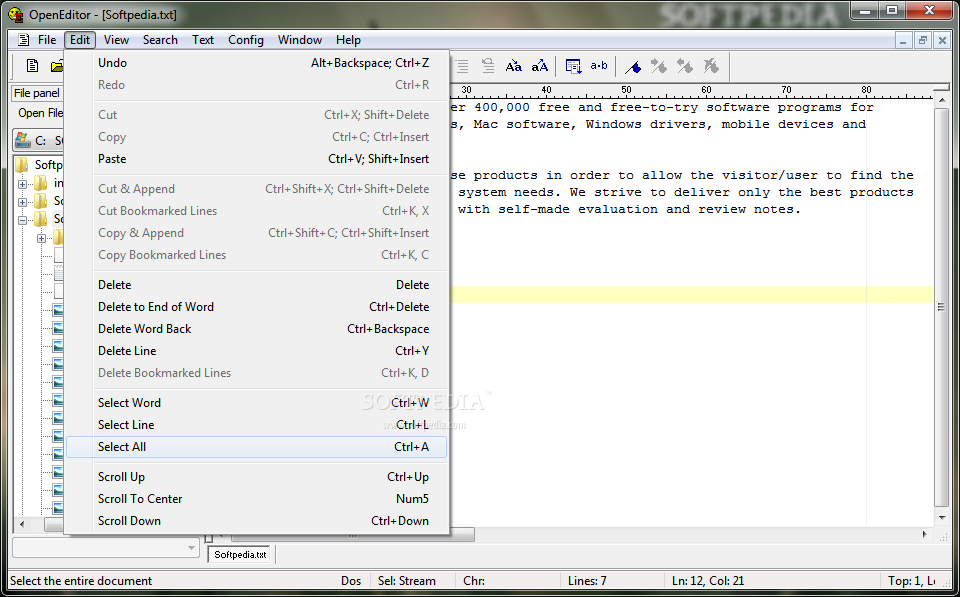The height and width of the screenshot is (597, 960).
Task: Open the Text menu
Action: coord(203,40)
